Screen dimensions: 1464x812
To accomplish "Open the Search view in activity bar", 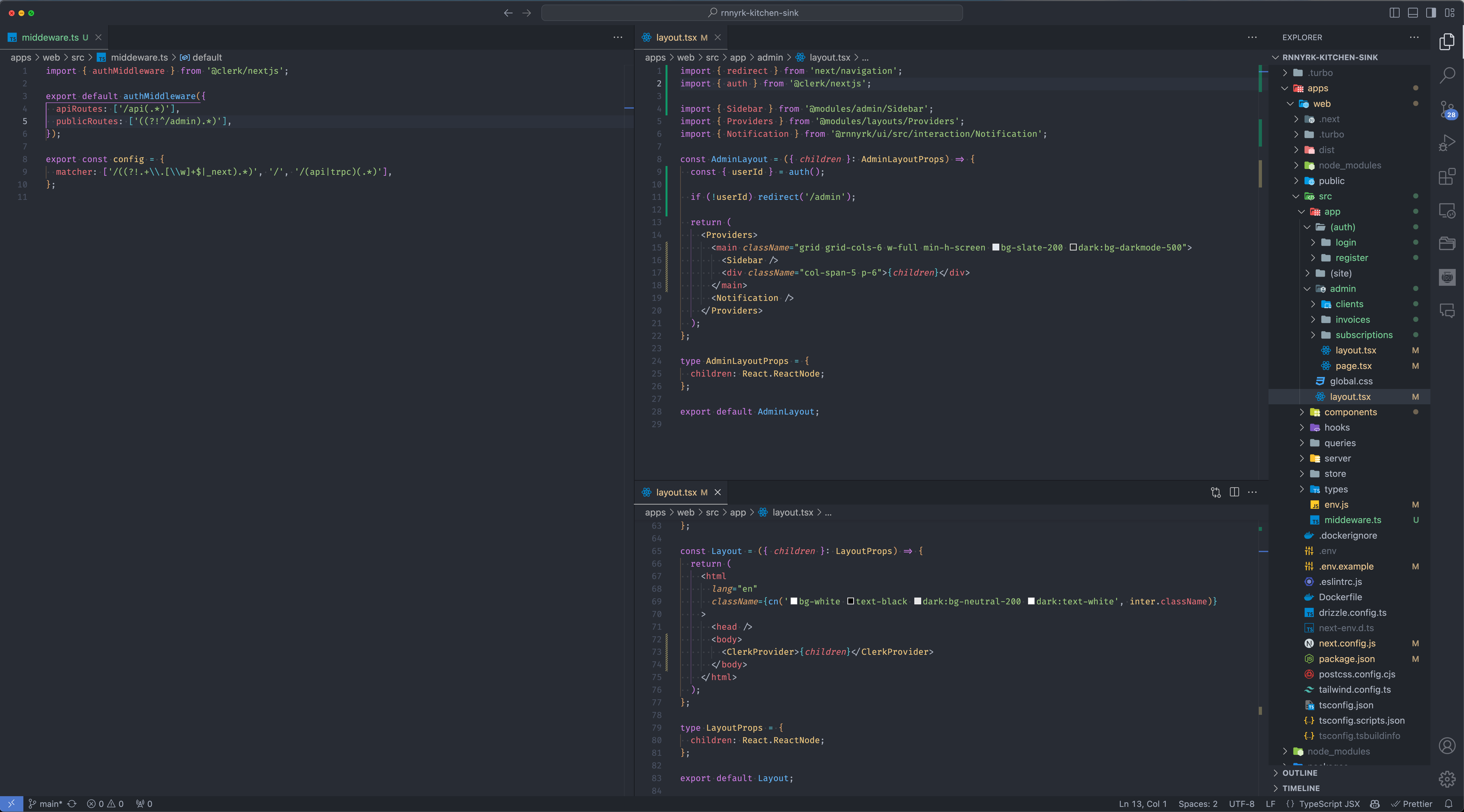I will click(1447, 75).
